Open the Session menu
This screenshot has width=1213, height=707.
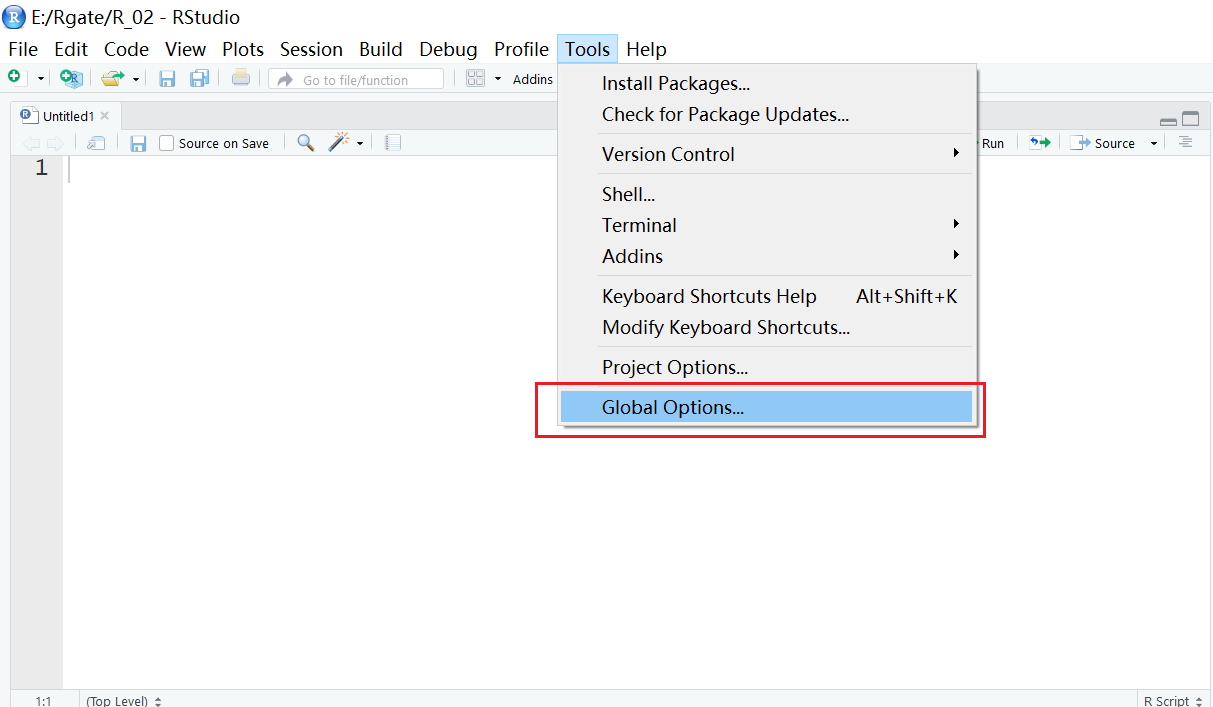pyautogui.click(x=311, y=49)
